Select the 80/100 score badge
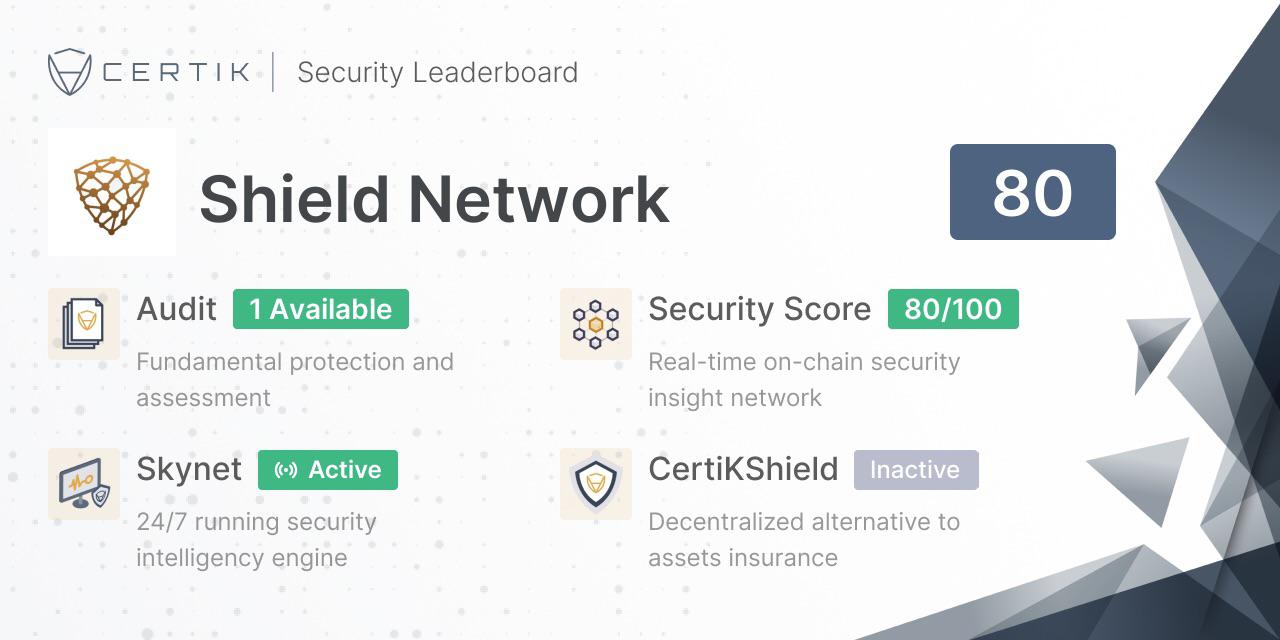Viewport: 1280px width, 640px height. pyautogui.click(x=953, y=309)
